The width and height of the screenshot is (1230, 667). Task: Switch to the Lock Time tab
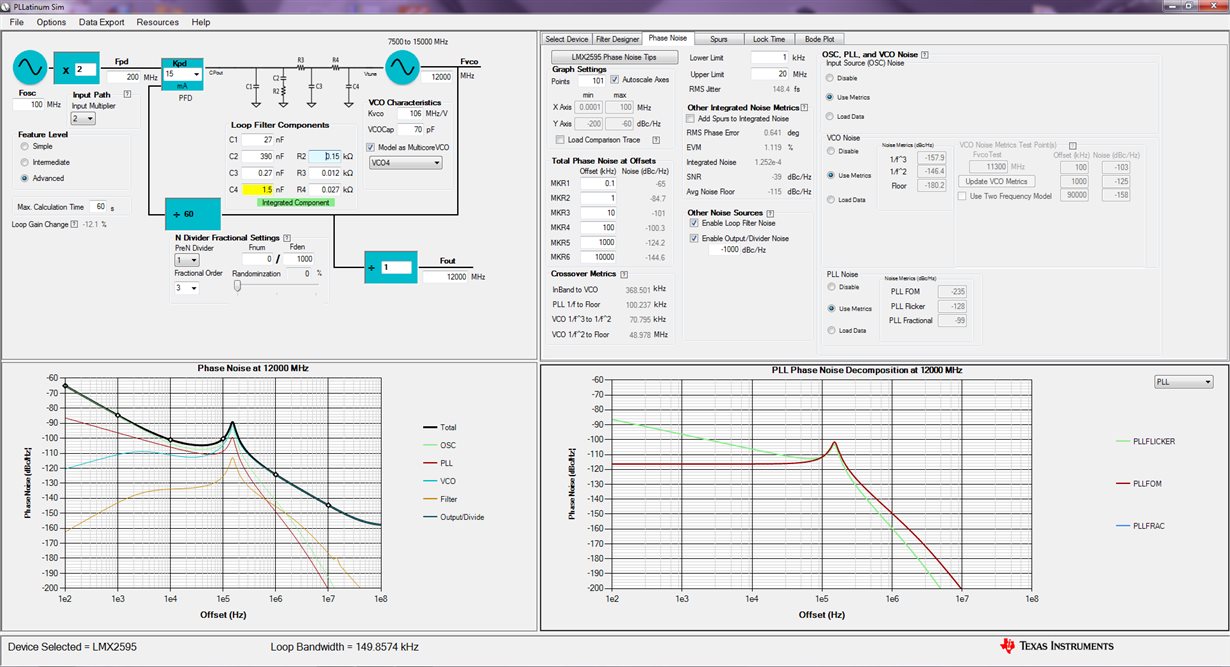tap(769, 39)
